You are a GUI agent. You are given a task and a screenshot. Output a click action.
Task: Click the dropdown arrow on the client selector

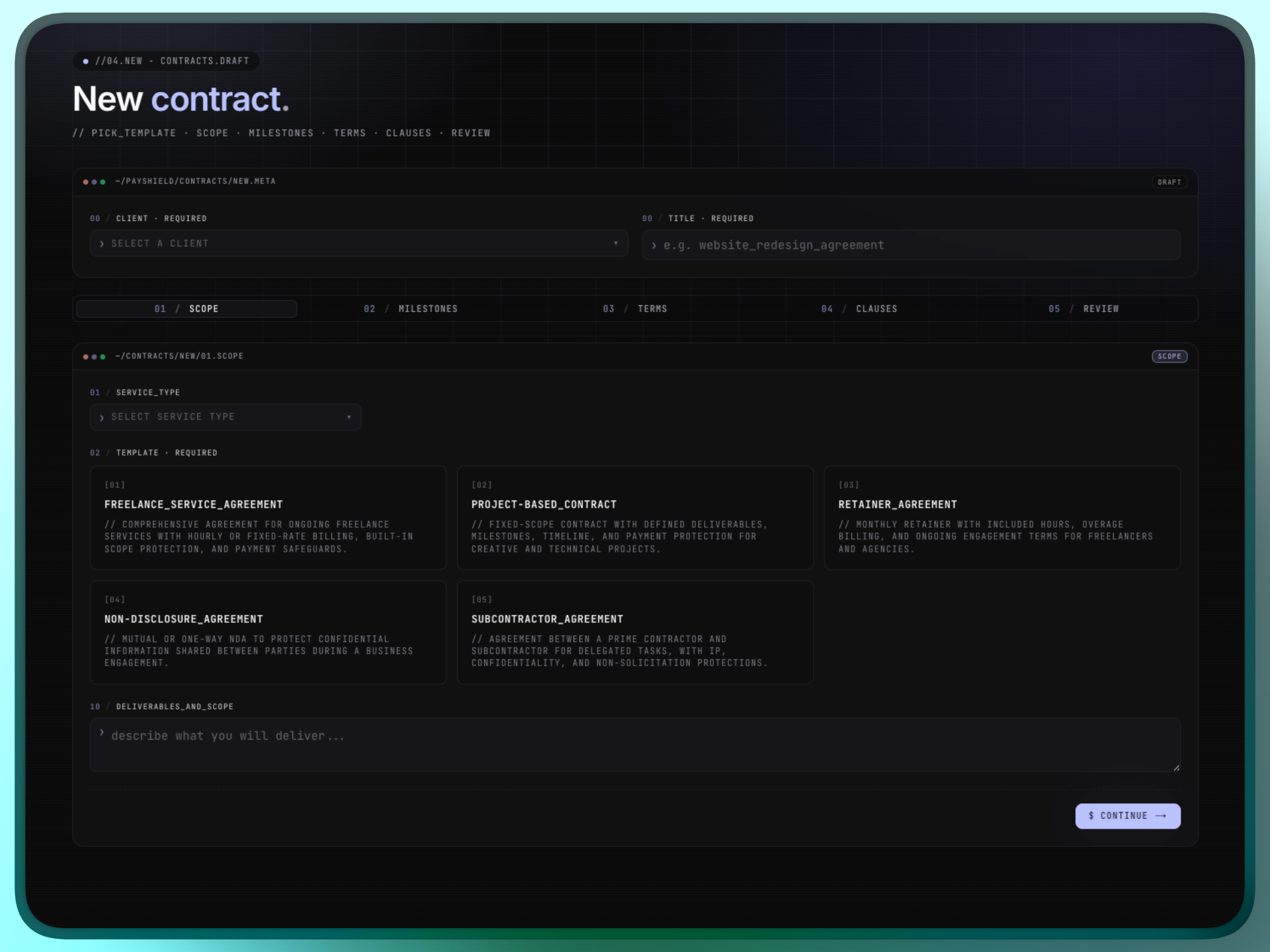pos(616,243)
